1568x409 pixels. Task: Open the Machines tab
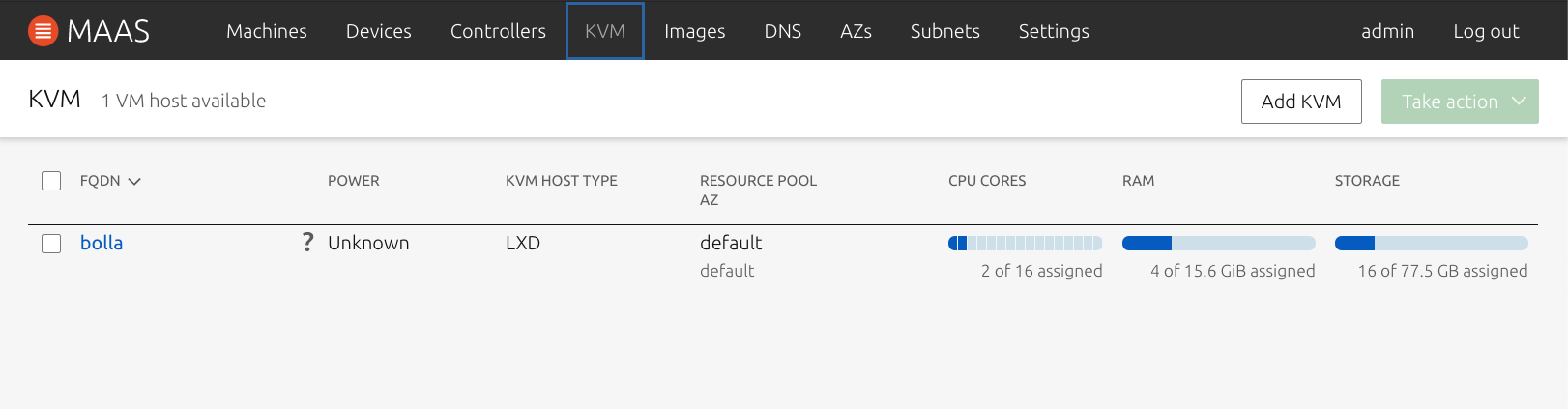pyautogui.click(x=266, y=31)
